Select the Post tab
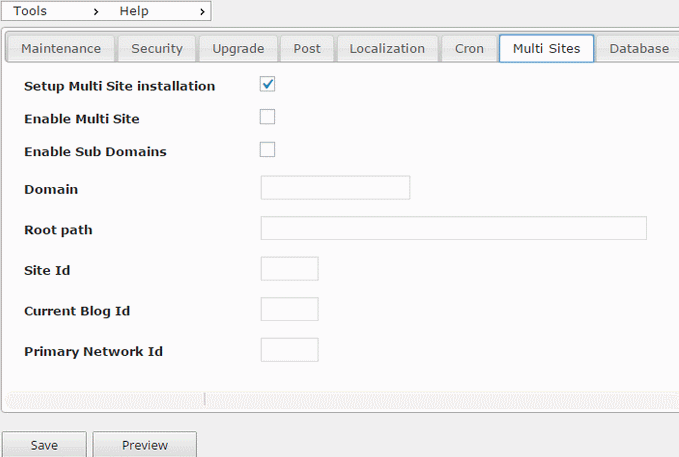679x457 pixels. coord(307,49)
